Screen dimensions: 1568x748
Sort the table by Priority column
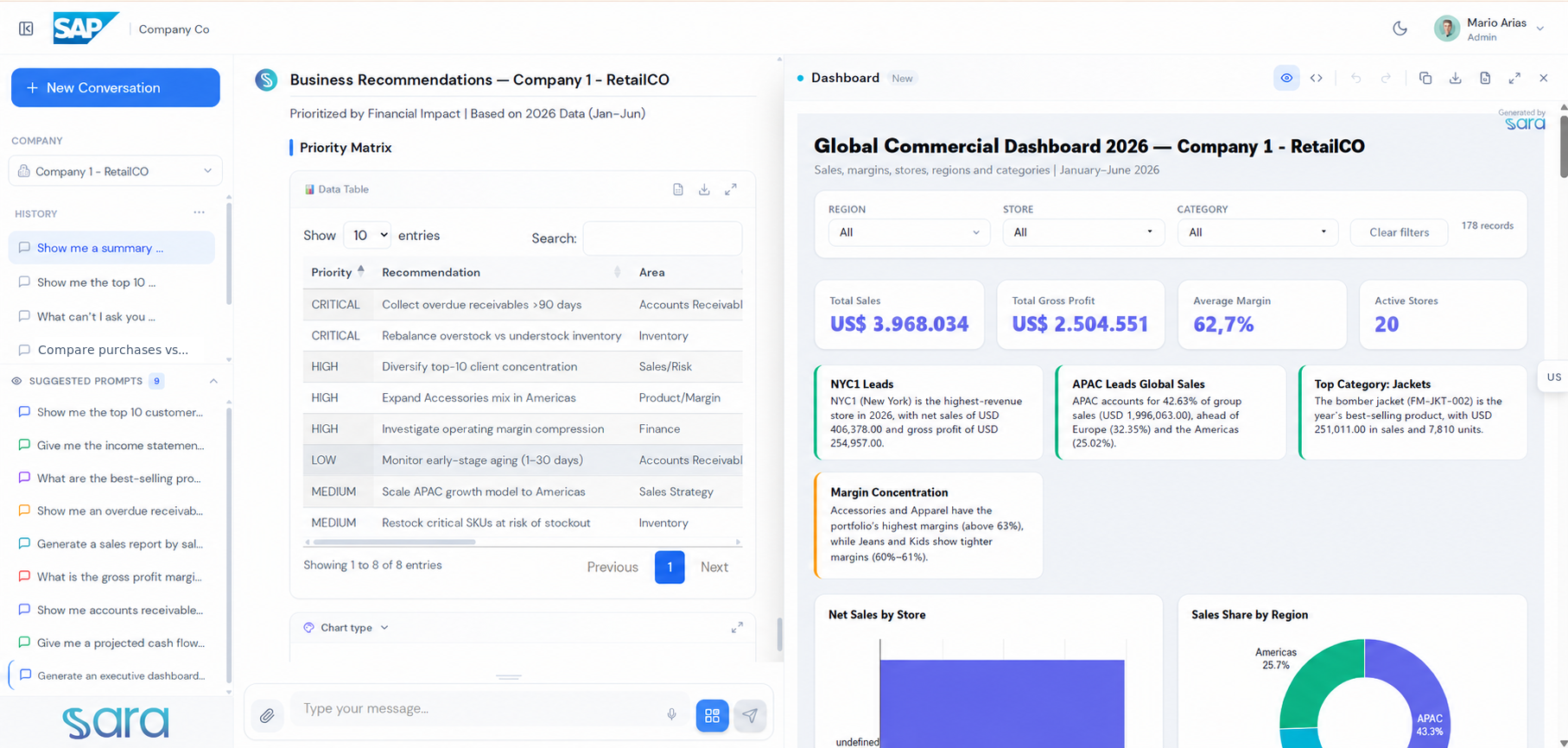point(338,272)
